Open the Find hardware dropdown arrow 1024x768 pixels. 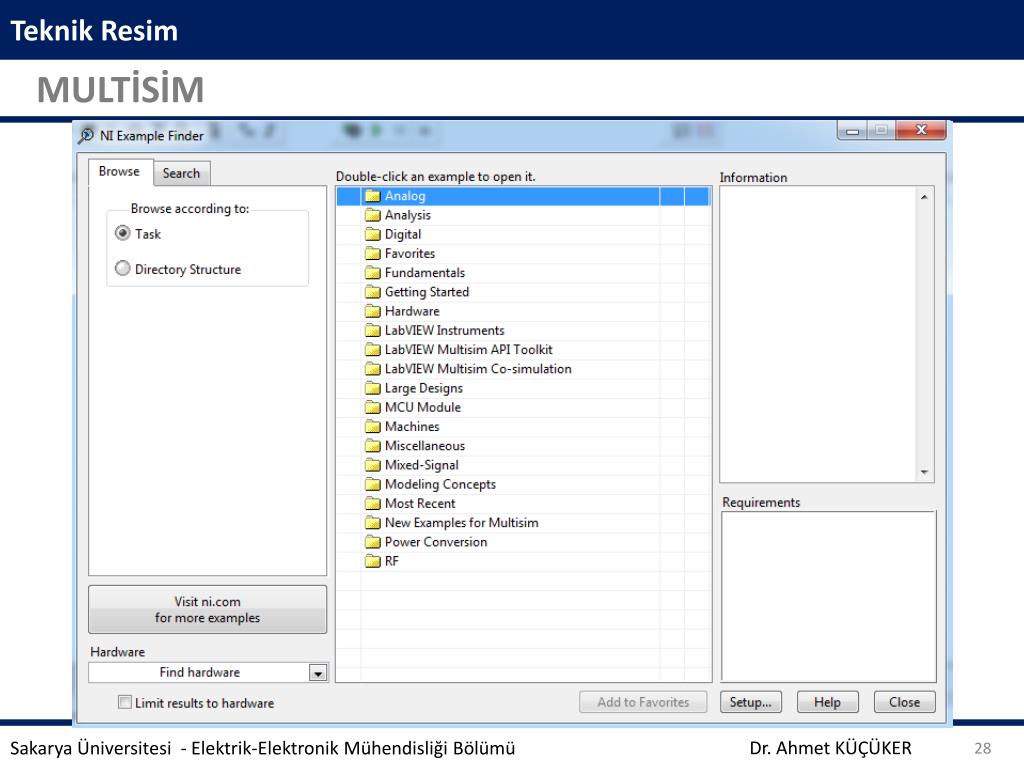coord(318,673)
